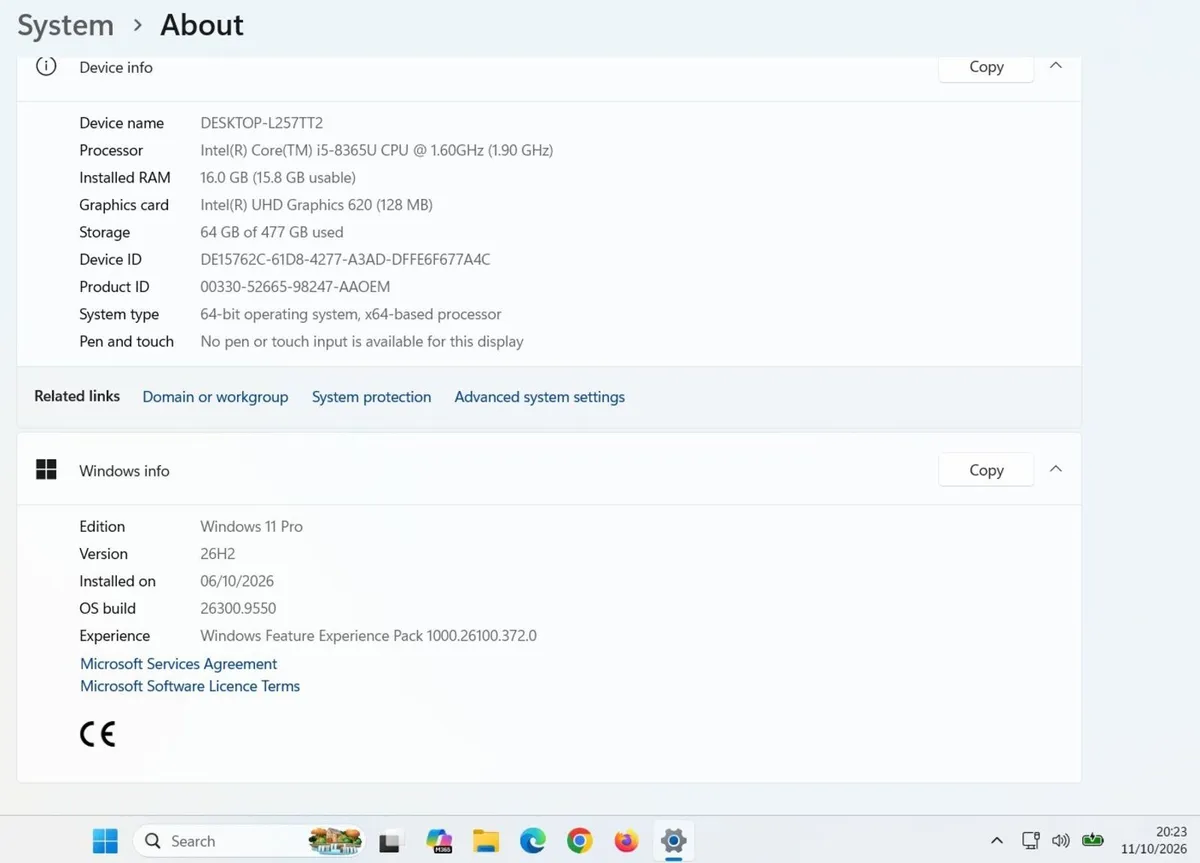Click the Settings gear taskbar icon
Screen dimensions: 1200x863
[x=673, y=841]
